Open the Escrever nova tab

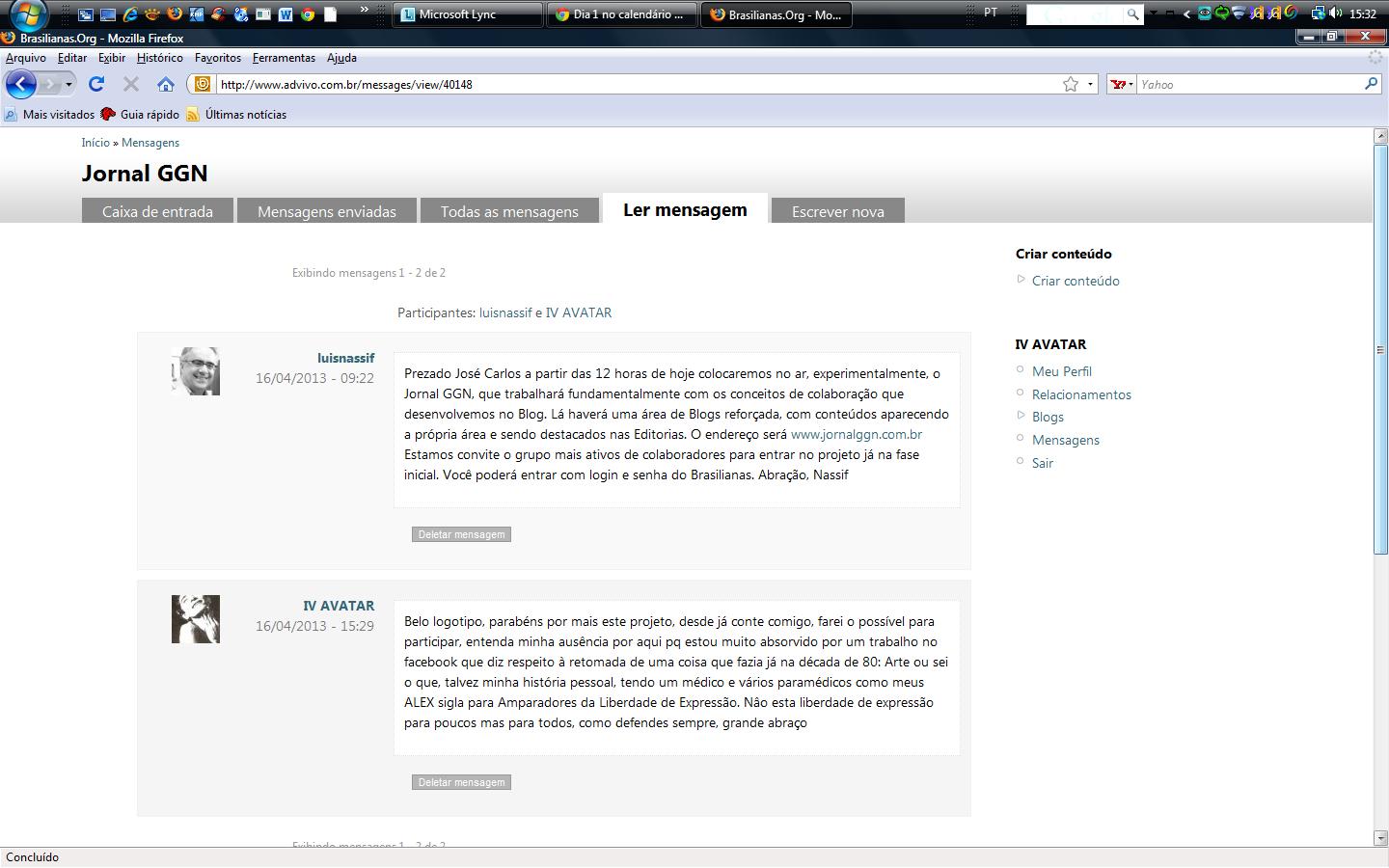tap(838, 211)
